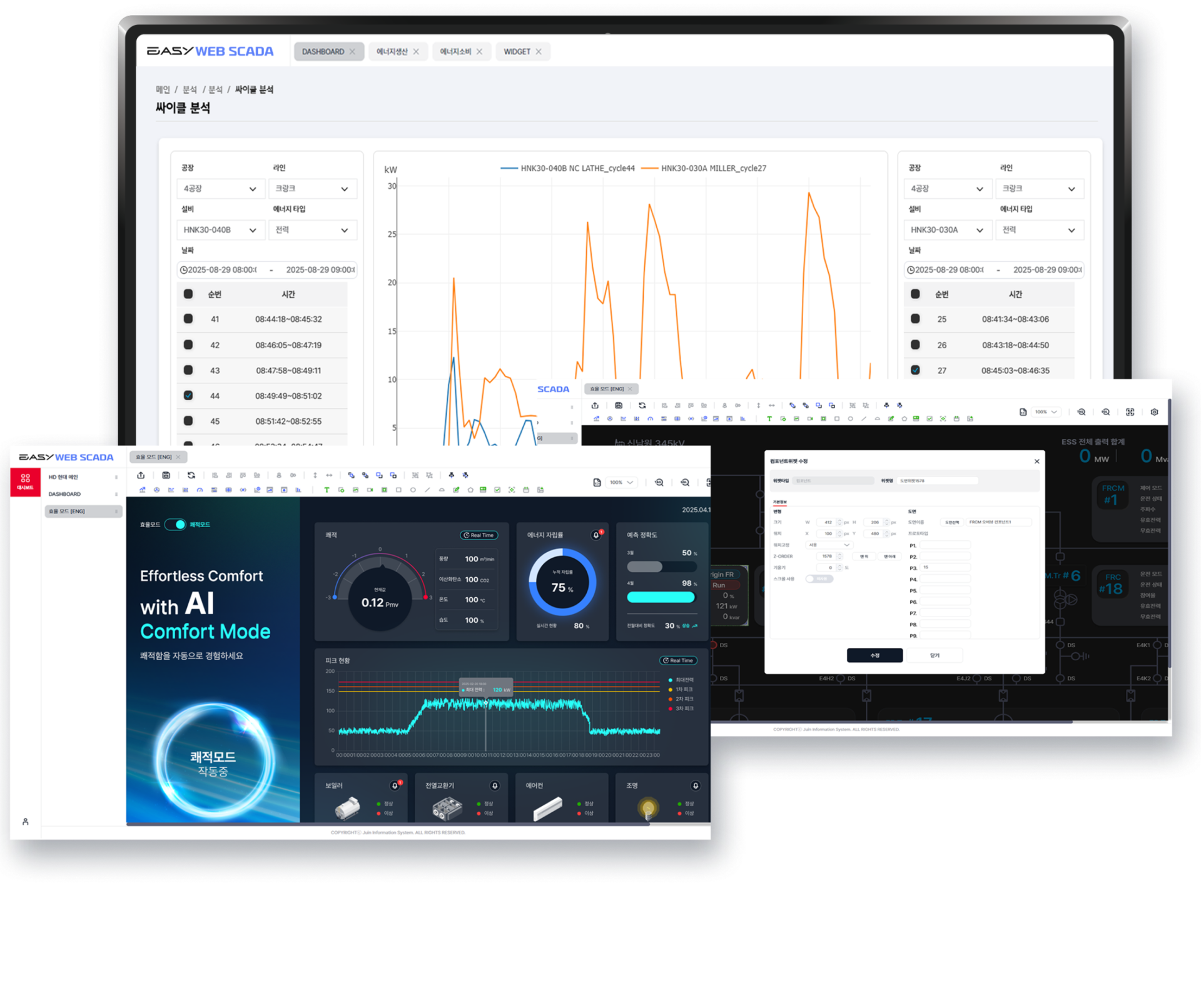Image resolution: width=1201 pixels, height=1008 pixels.
Task: Open the HNK30-040B 설비 dropdown
Action: [220, 230]
